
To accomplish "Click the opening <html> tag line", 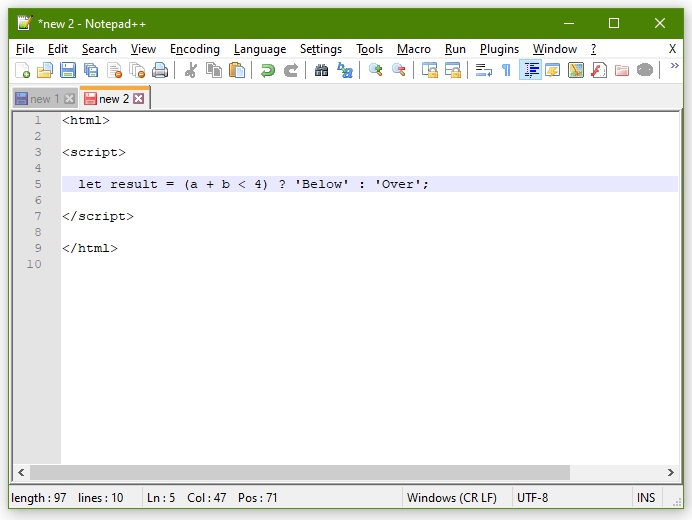I will pyautogui.click(x=86, y=120).
